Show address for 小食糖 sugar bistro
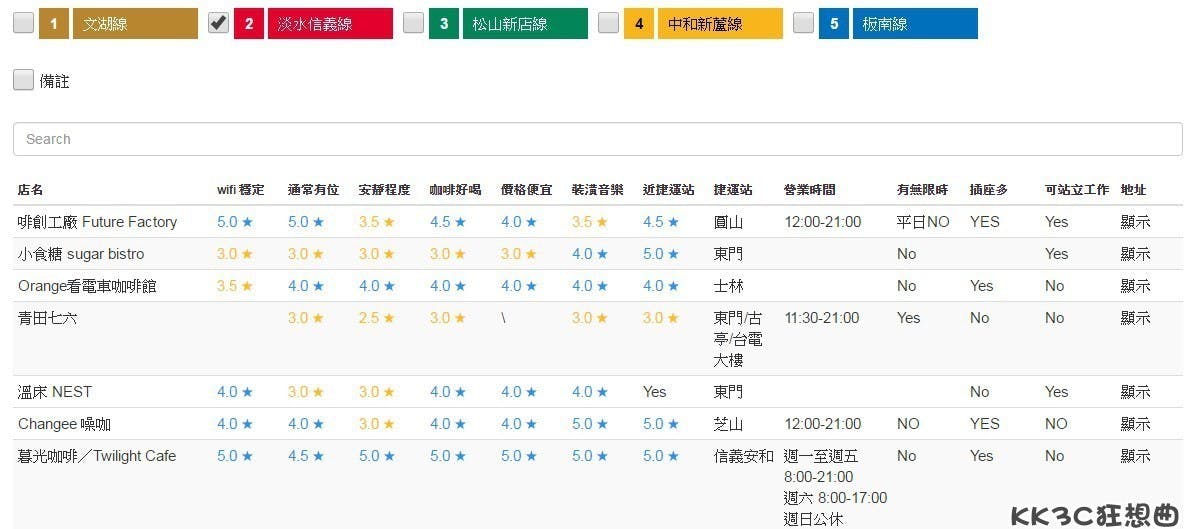Screen dimensions: 1185x529 [1135, 254]
